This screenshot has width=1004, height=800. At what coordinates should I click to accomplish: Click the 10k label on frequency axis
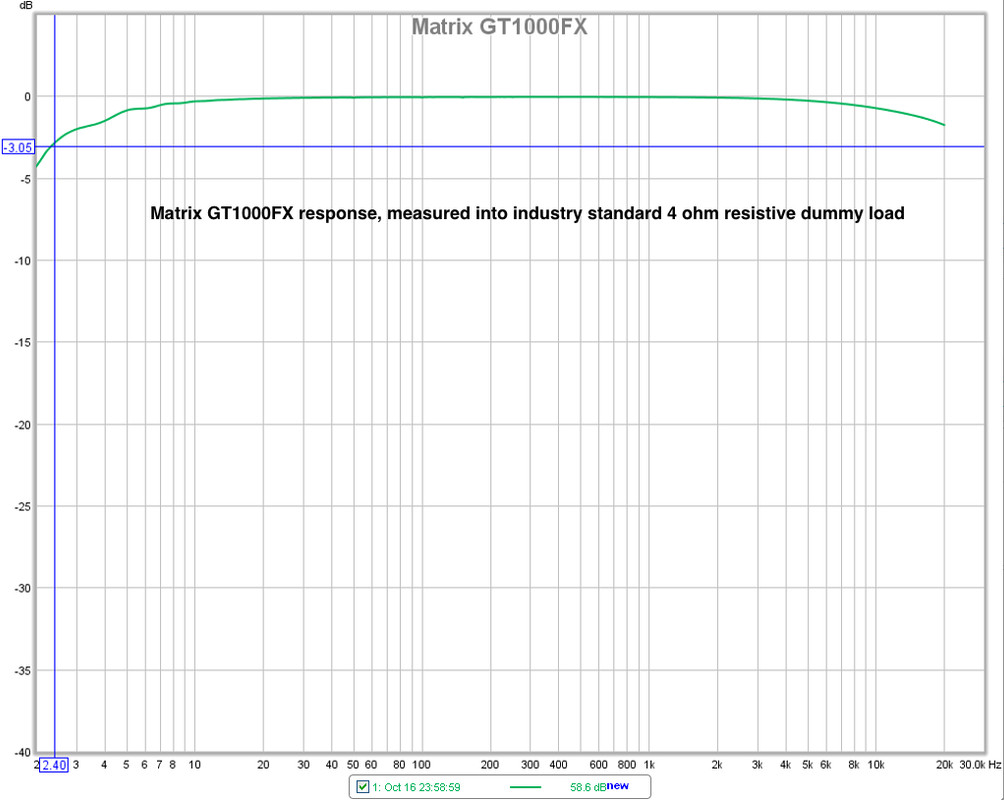875,765
